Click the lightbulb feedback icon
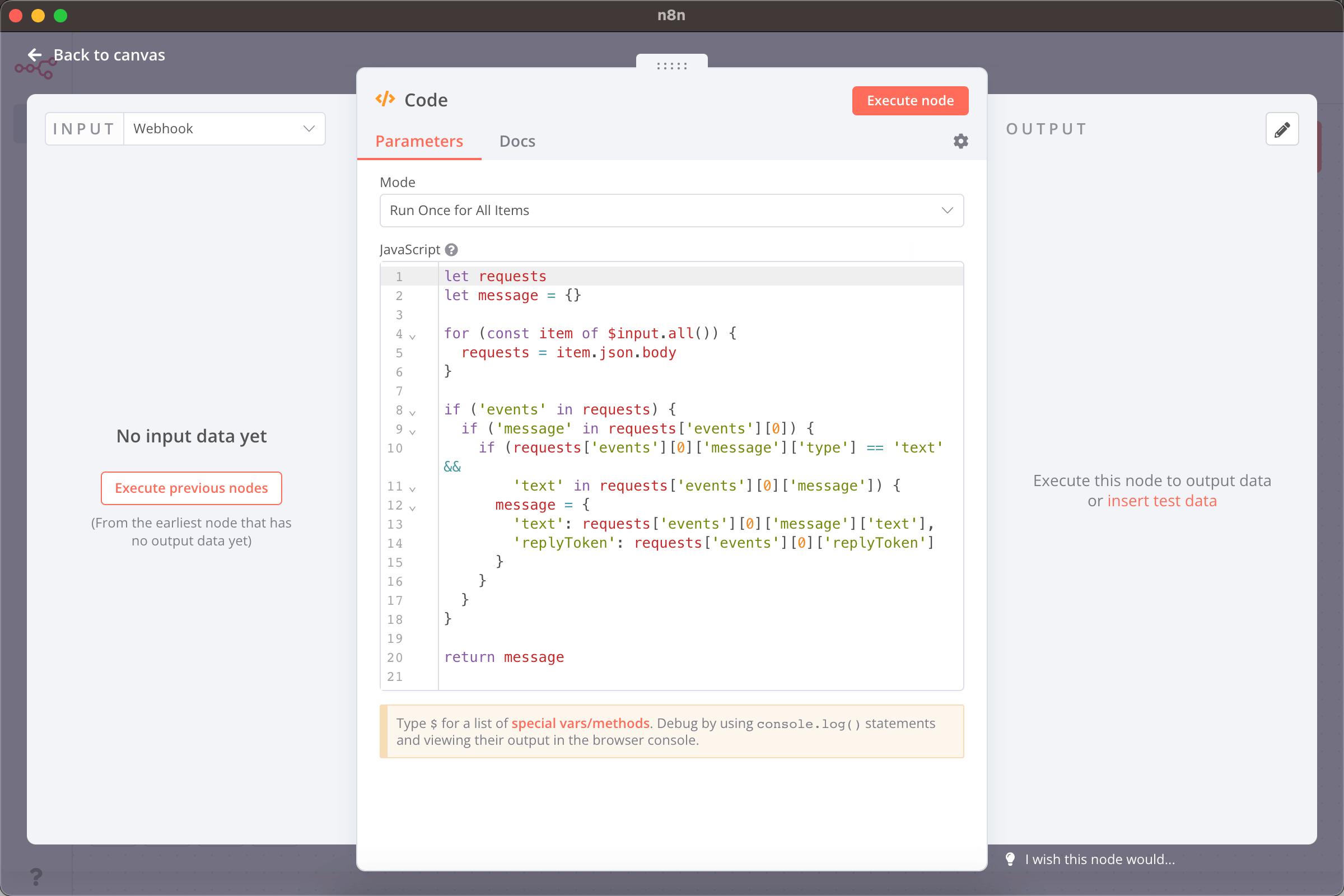The image size is (1344, 896). [x=1010, y=859]
